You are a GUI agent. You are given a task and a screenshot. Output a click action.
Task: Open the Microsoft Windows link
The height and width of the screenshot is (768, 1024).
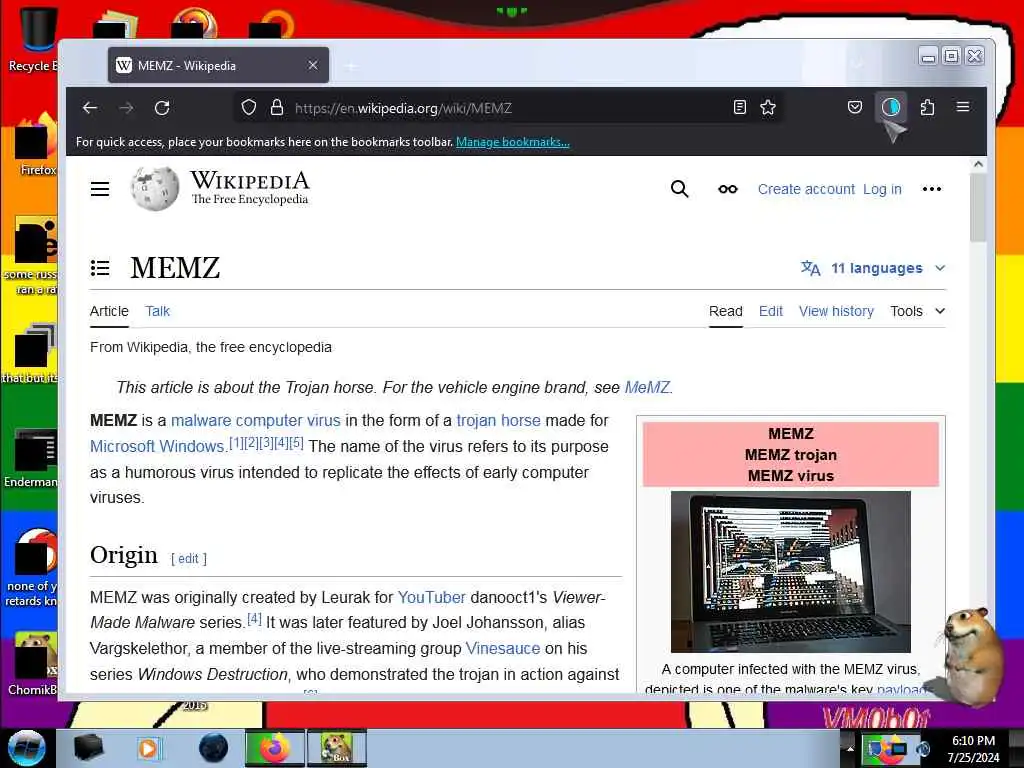click(157, 447)
